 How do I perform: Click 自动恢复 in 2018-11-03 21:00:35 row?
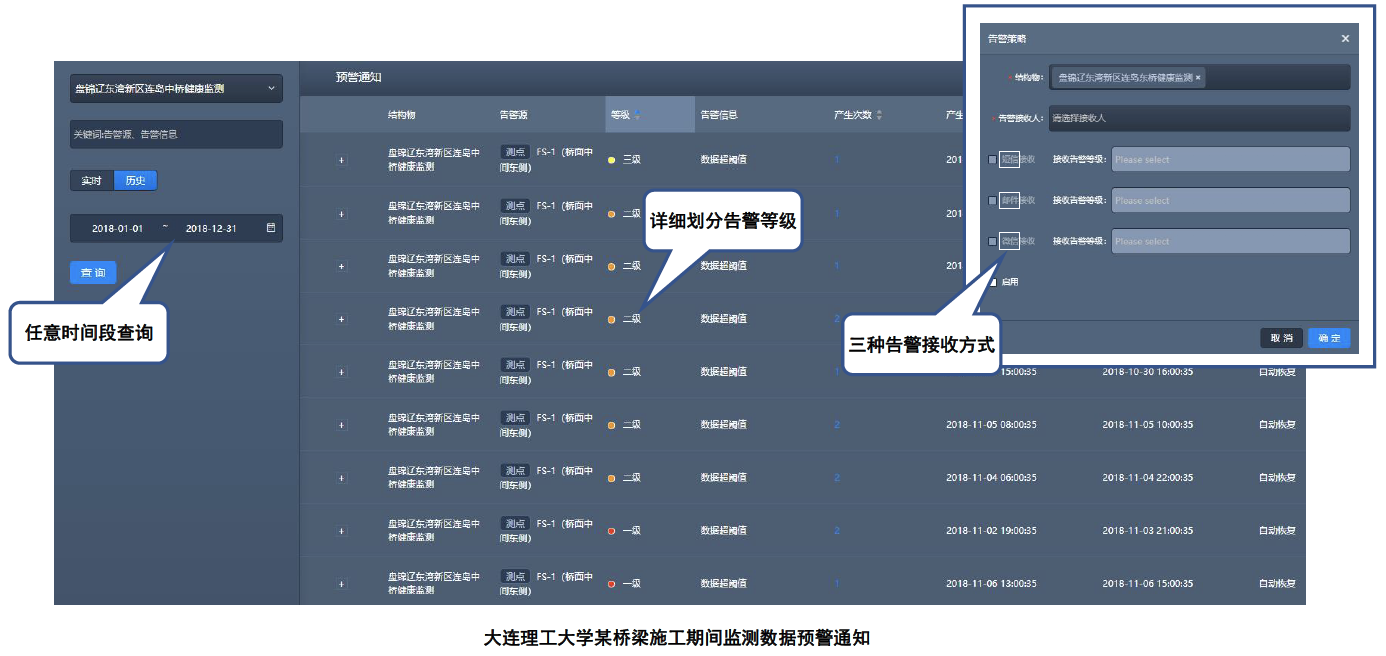pyautogui.click(x=1277, y=531)
